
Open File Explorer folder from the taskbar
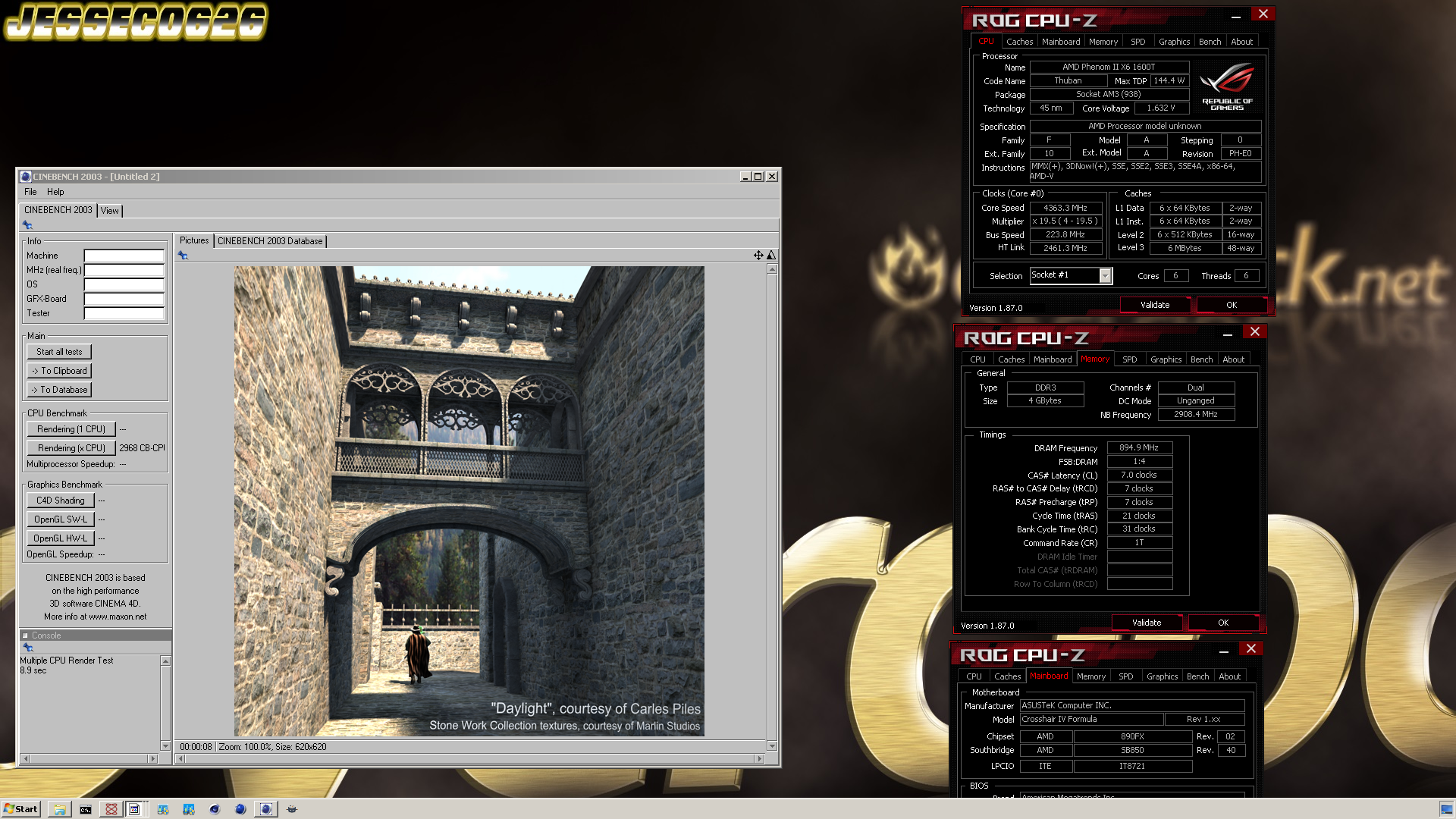click(59, 809)
